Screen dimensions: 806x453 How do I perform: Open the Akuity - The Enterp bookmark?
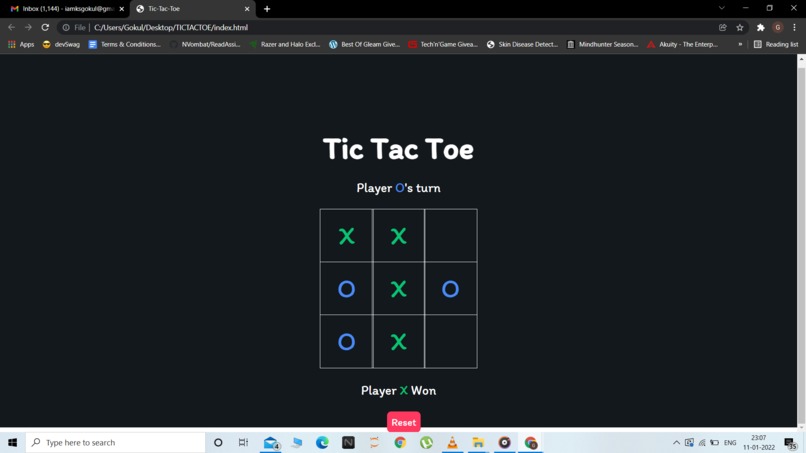click(682, 44)
